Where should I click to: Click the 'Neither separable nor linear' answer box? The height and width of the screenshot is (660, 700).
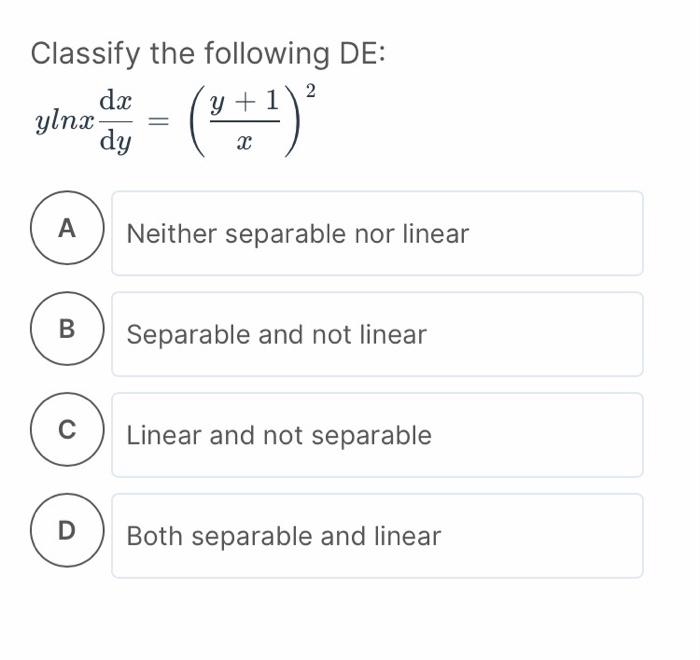[x=377, y=233]
